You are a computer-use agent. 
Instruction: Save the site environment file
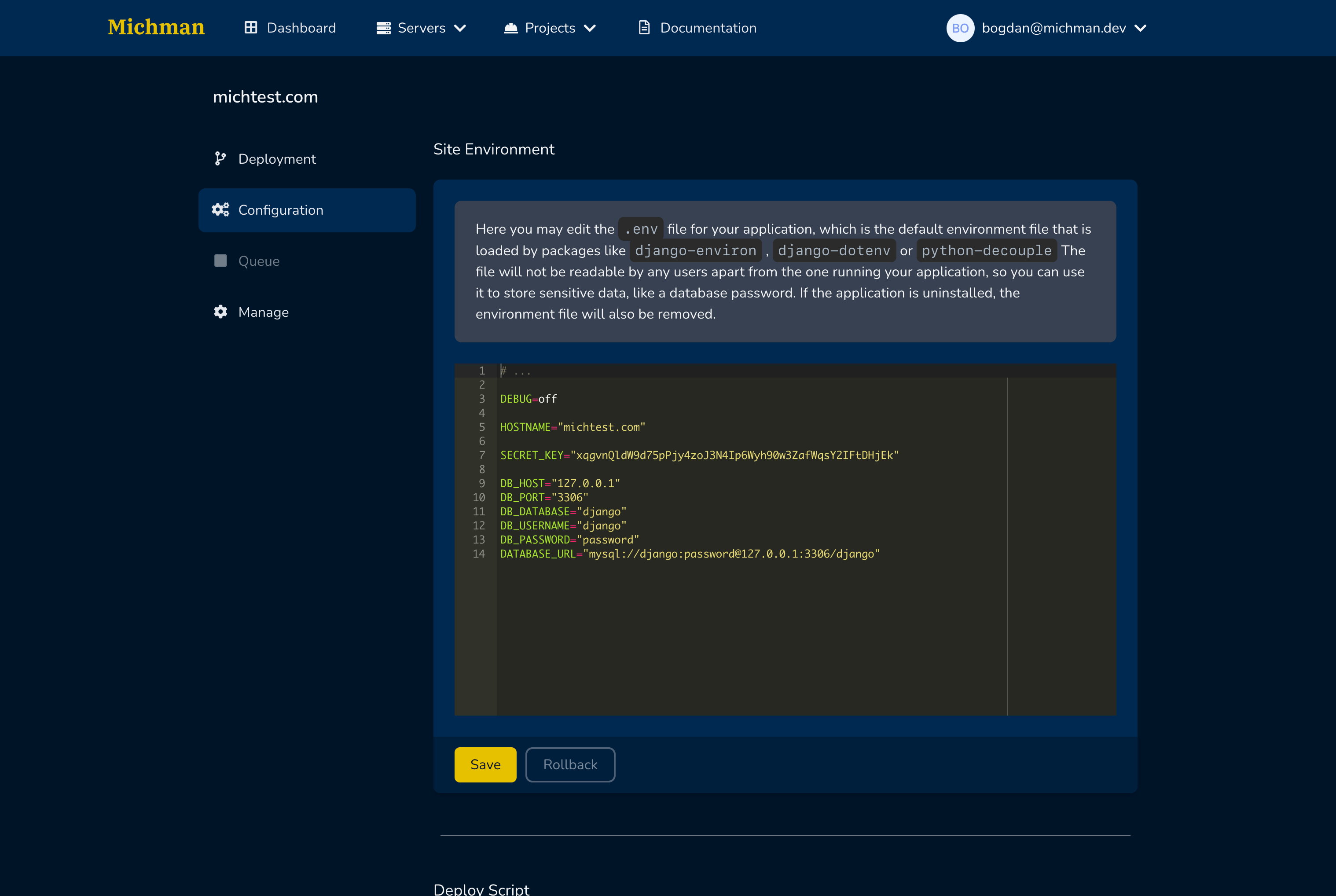click(485, 764)
